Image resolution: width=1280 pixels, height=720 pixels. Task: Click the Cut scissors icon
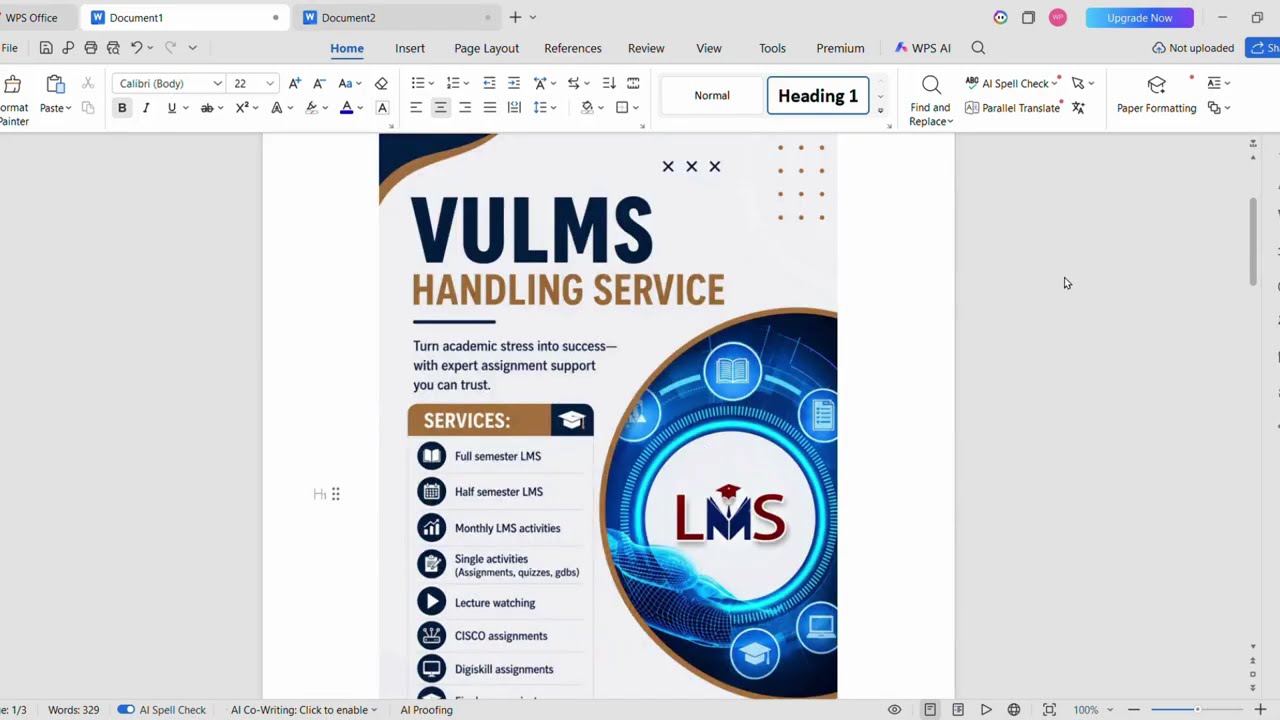[x=88, y=83]
